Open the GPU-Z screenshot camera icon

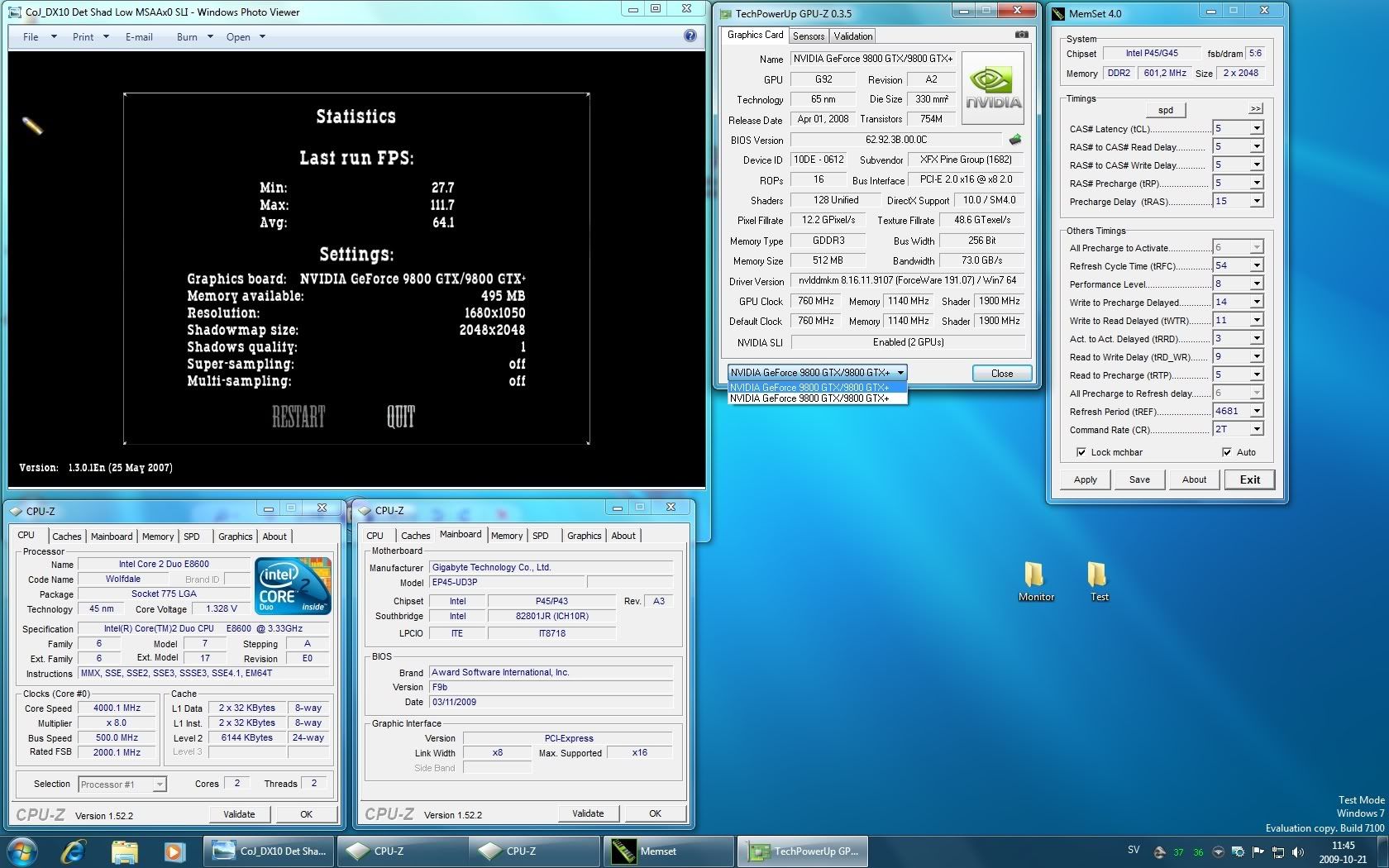[1021, 35]
